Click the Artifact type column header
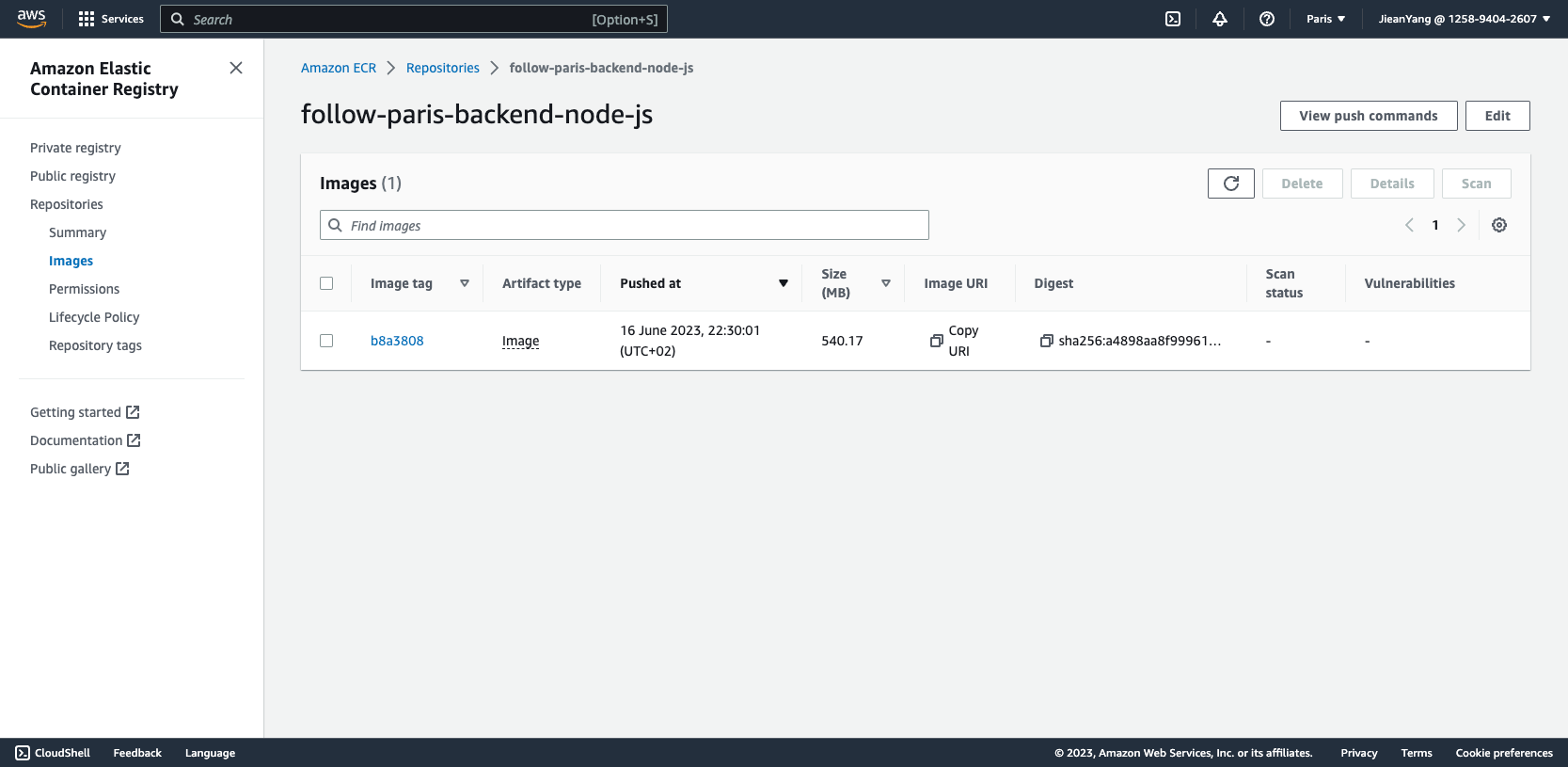 [542, 283]
